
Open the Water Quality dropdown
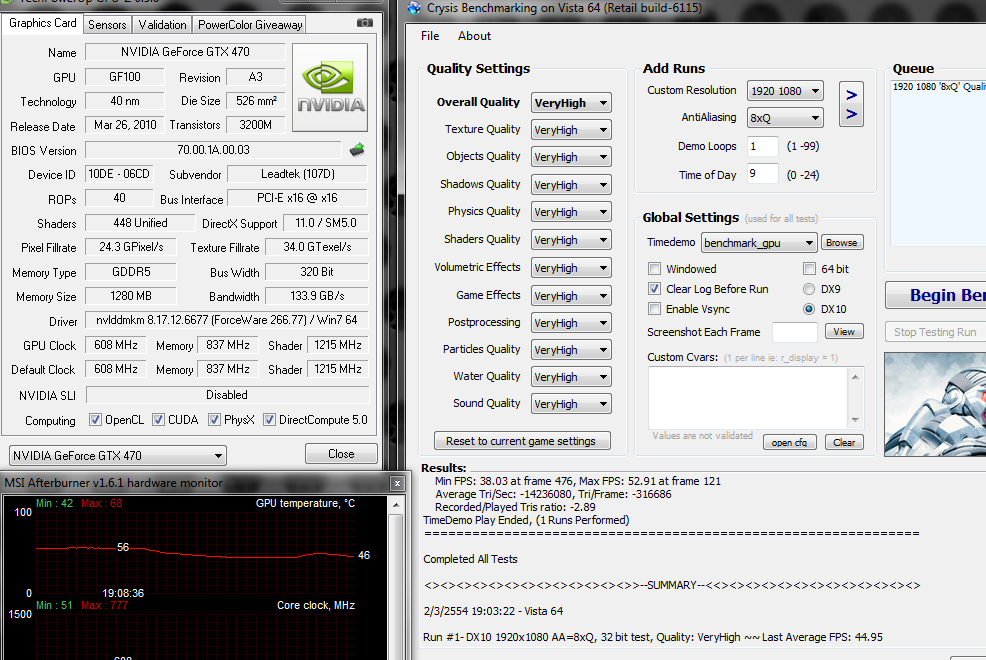tap(571, 377)
